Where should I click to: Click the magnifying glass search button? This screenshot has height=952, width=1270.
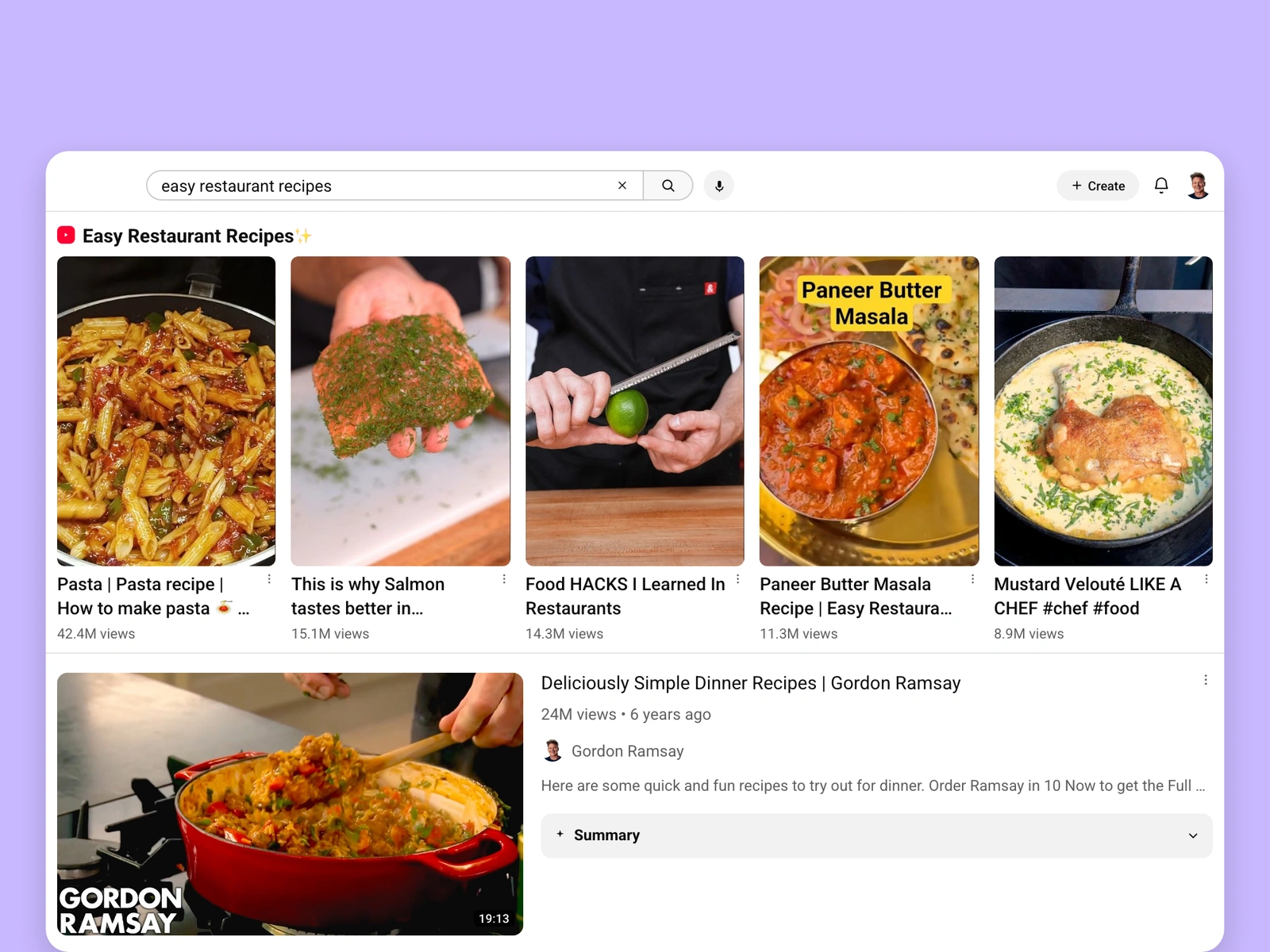[668, 186]
